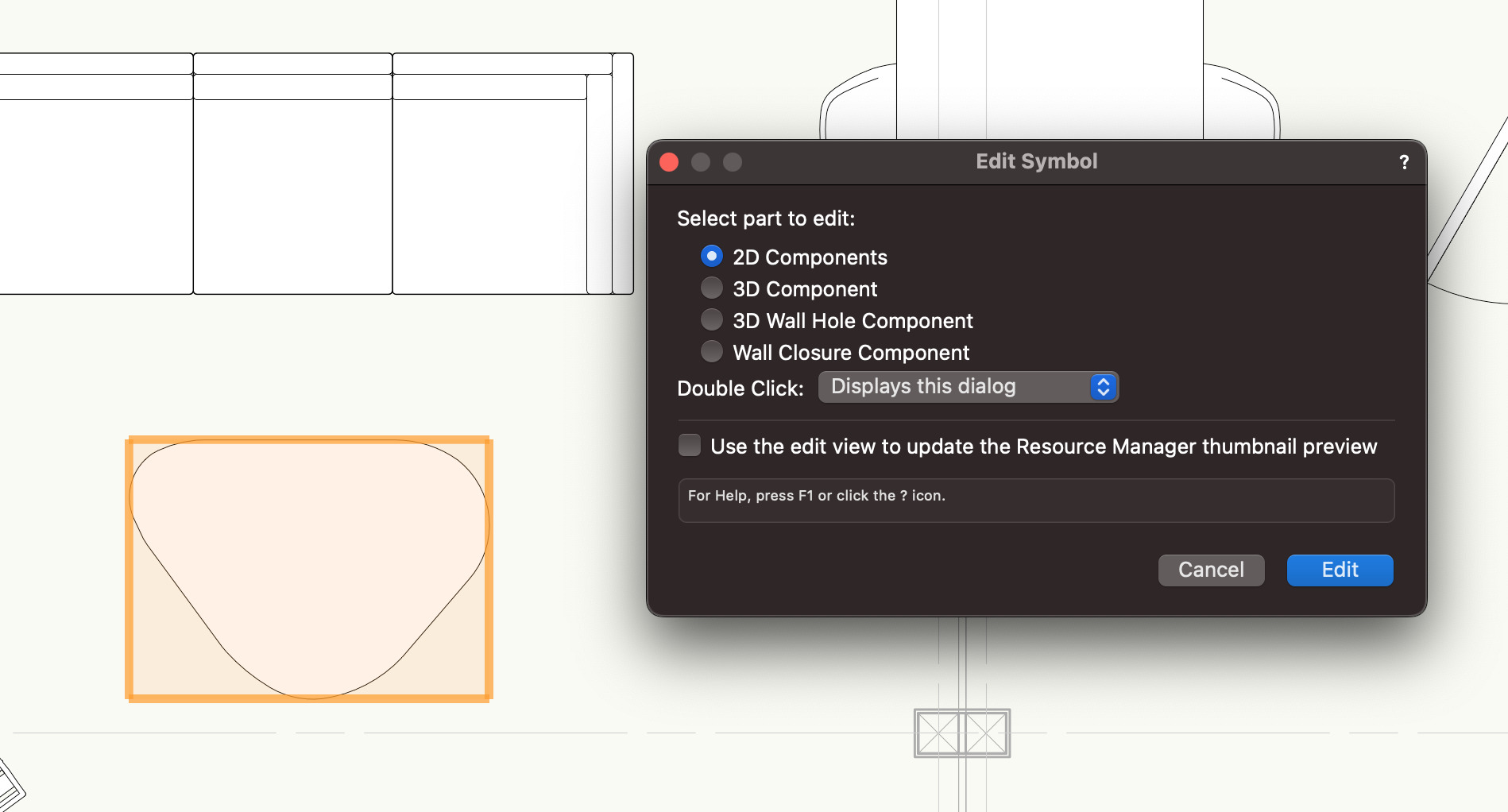Click the Edit button
This screenshot has height=812, width=1508.
[x=1339, y=570]
